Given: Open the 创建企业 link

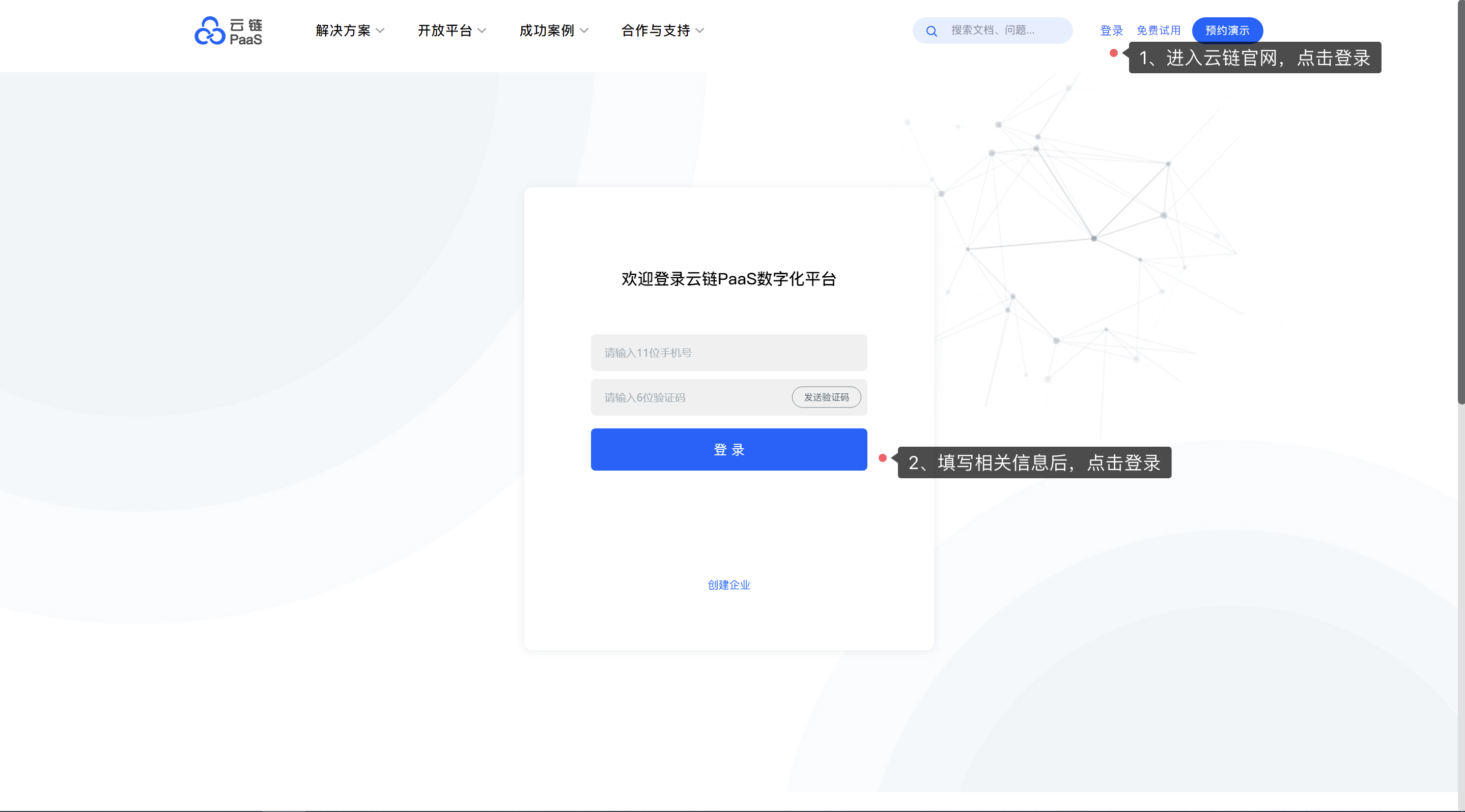Looking at the screenshot, I should point(728,585).
